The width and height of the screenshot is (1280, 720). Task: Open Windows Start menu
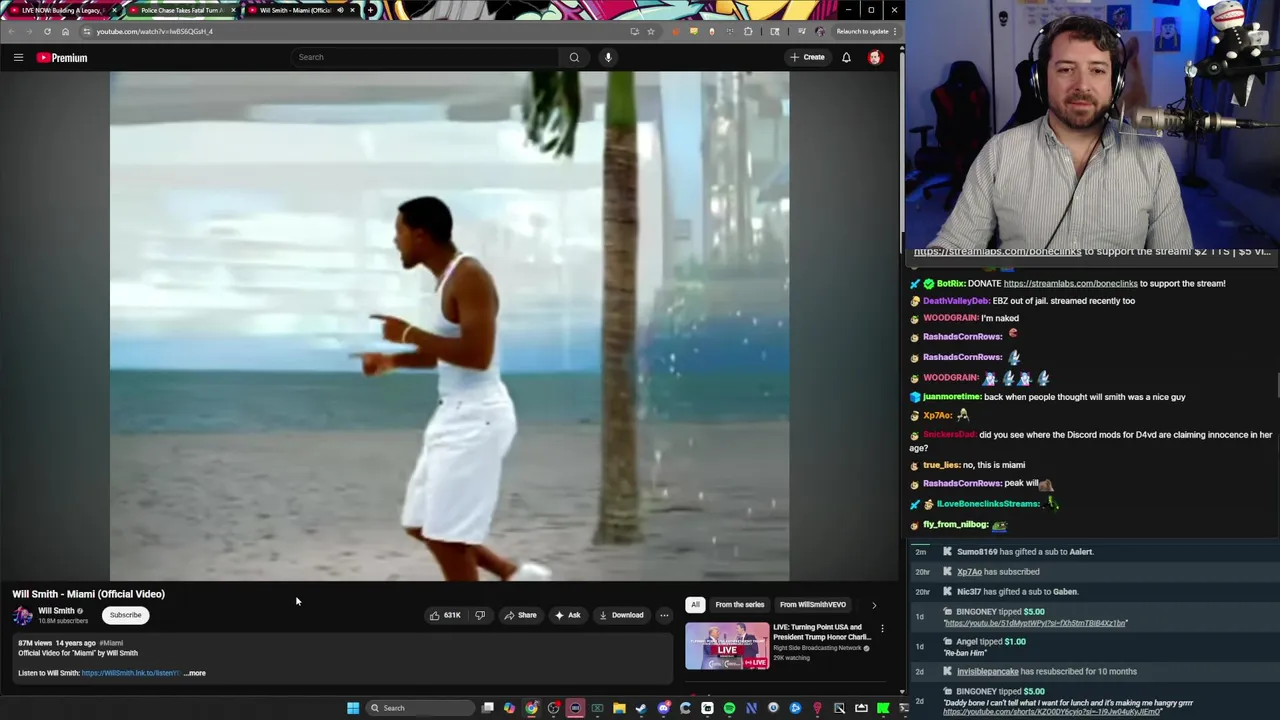353,708
